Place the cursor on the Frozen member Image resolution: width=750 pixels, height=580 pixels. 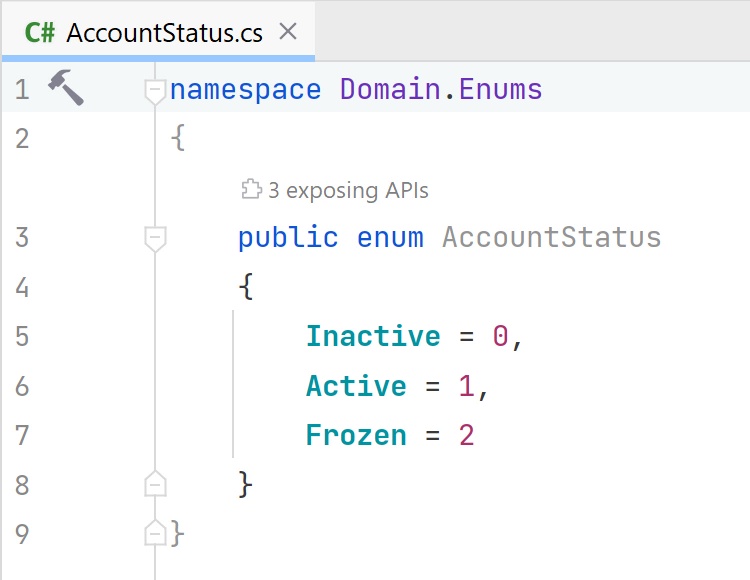[x=356, y=435]
